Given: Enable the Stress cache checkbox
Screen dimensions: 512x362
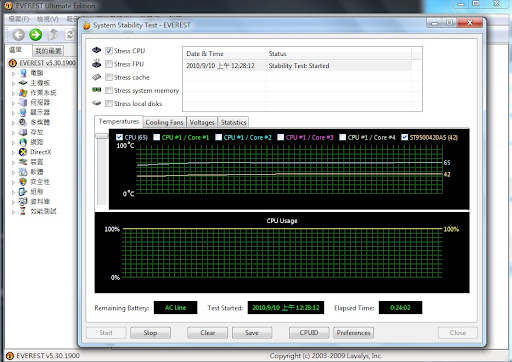Looking at the screenshot, I should (x=109, y=77).
